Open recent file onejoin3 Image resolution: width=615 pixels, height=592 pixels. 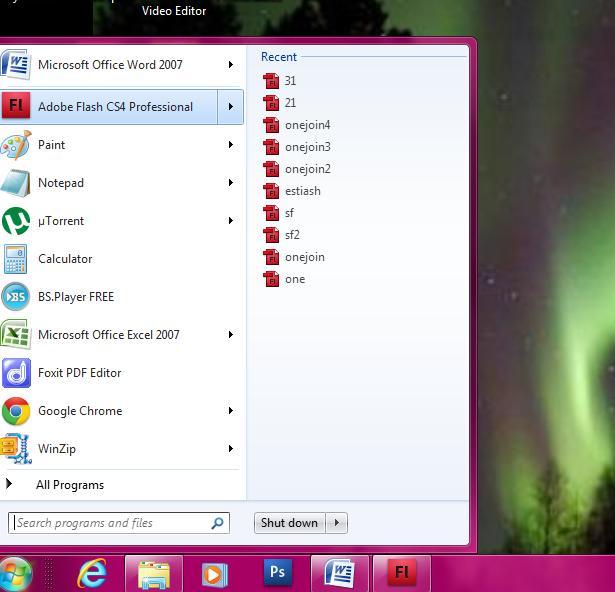click(x=297, y=147)
